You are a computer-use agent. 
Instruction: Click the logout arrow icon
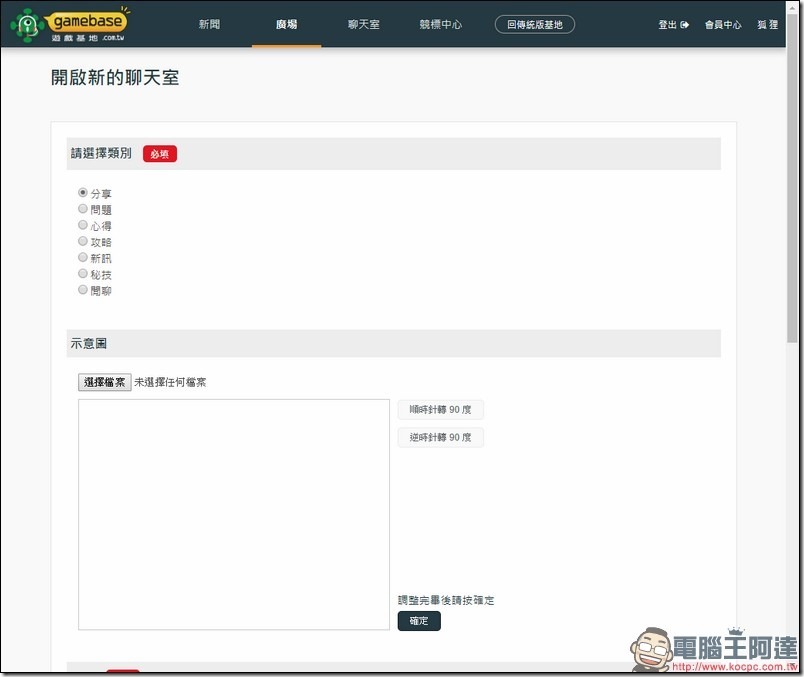click(685, 24)
